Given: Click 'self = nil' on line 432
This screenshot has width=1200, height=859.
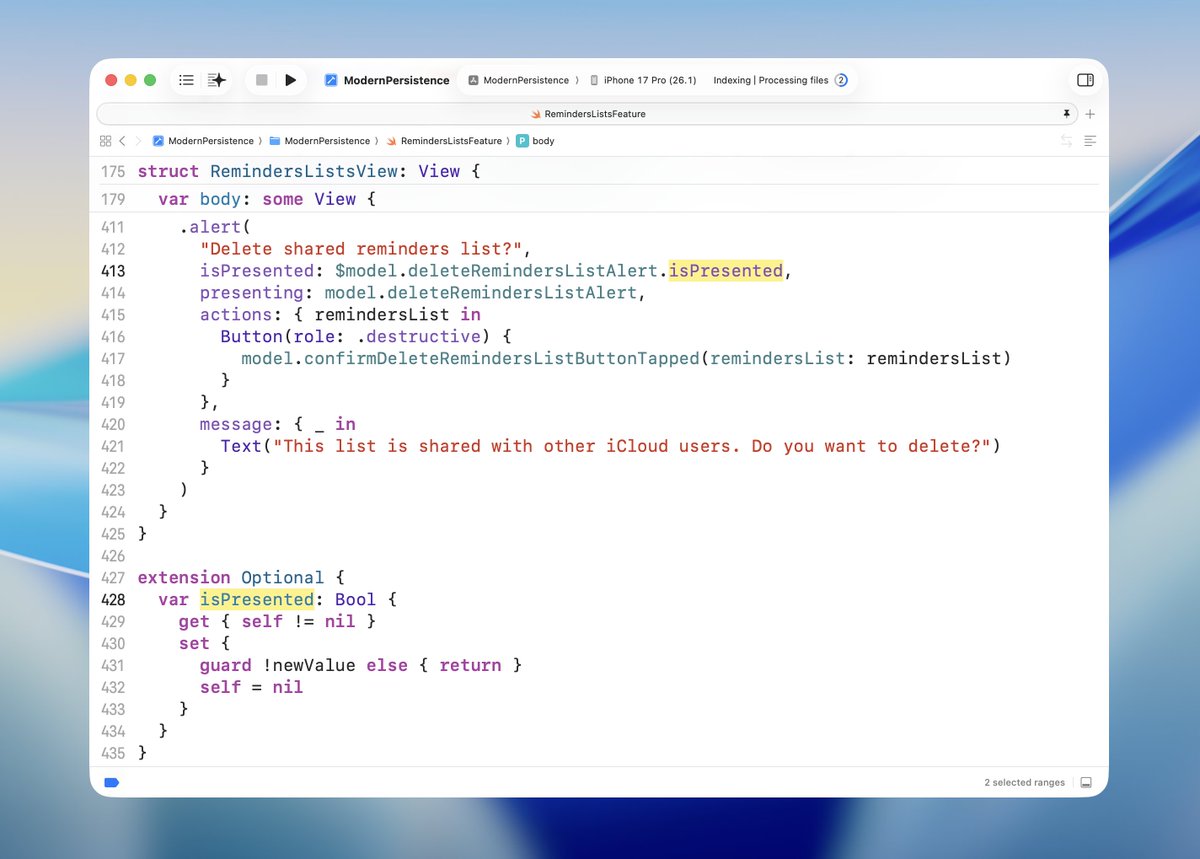Looking at the screenshot, I should pyautogui.click(x=251, y=687).
